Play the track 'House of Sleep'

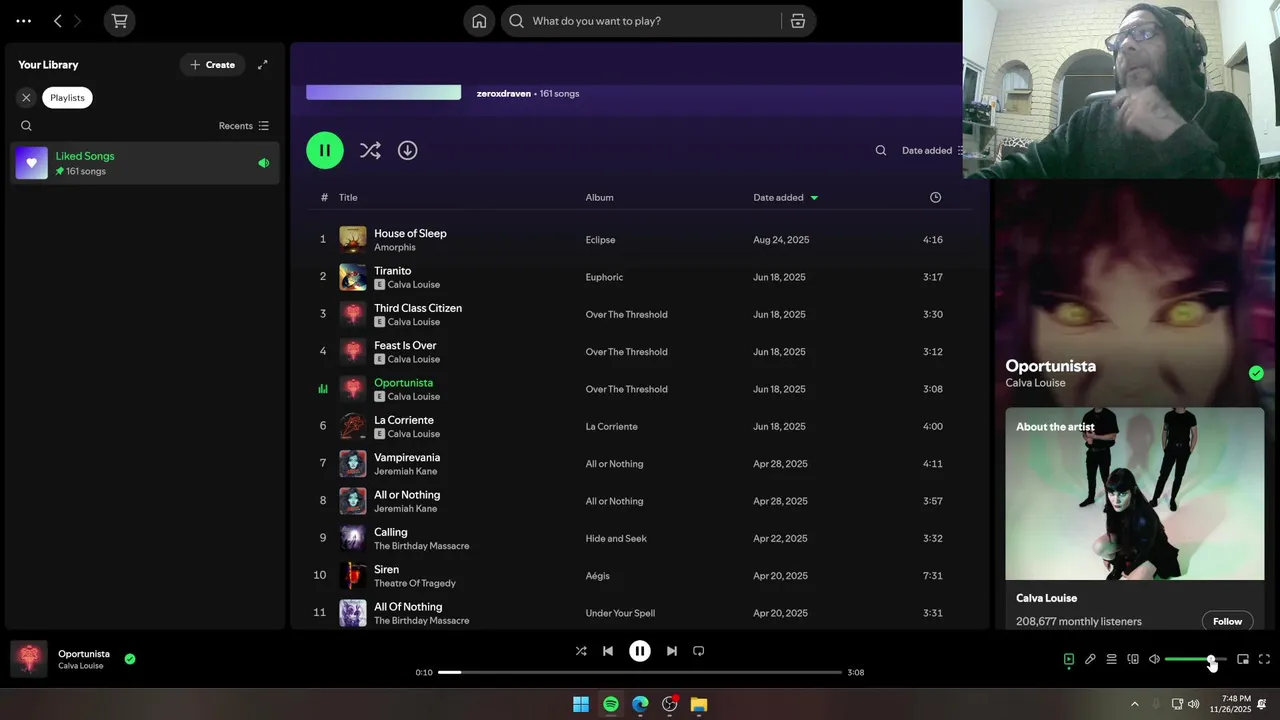410,233
